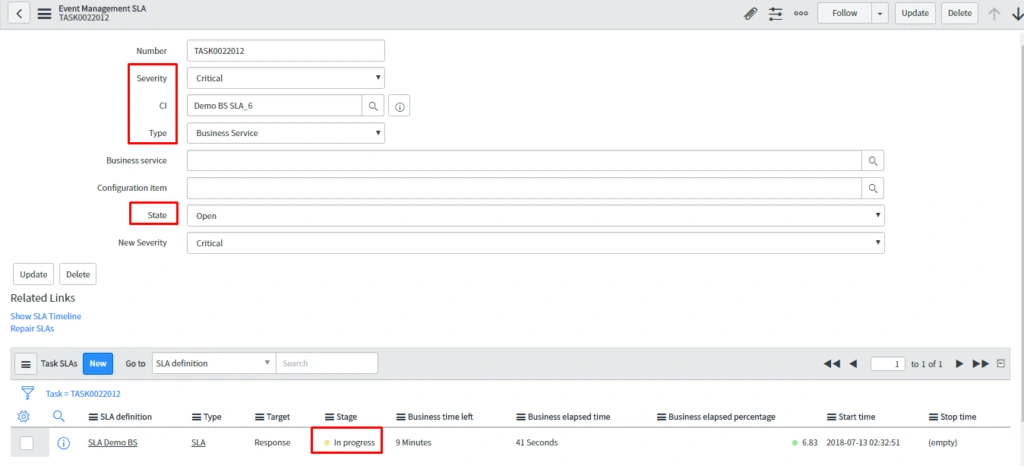Expand the State dropdown

click(x=535, y=215)
